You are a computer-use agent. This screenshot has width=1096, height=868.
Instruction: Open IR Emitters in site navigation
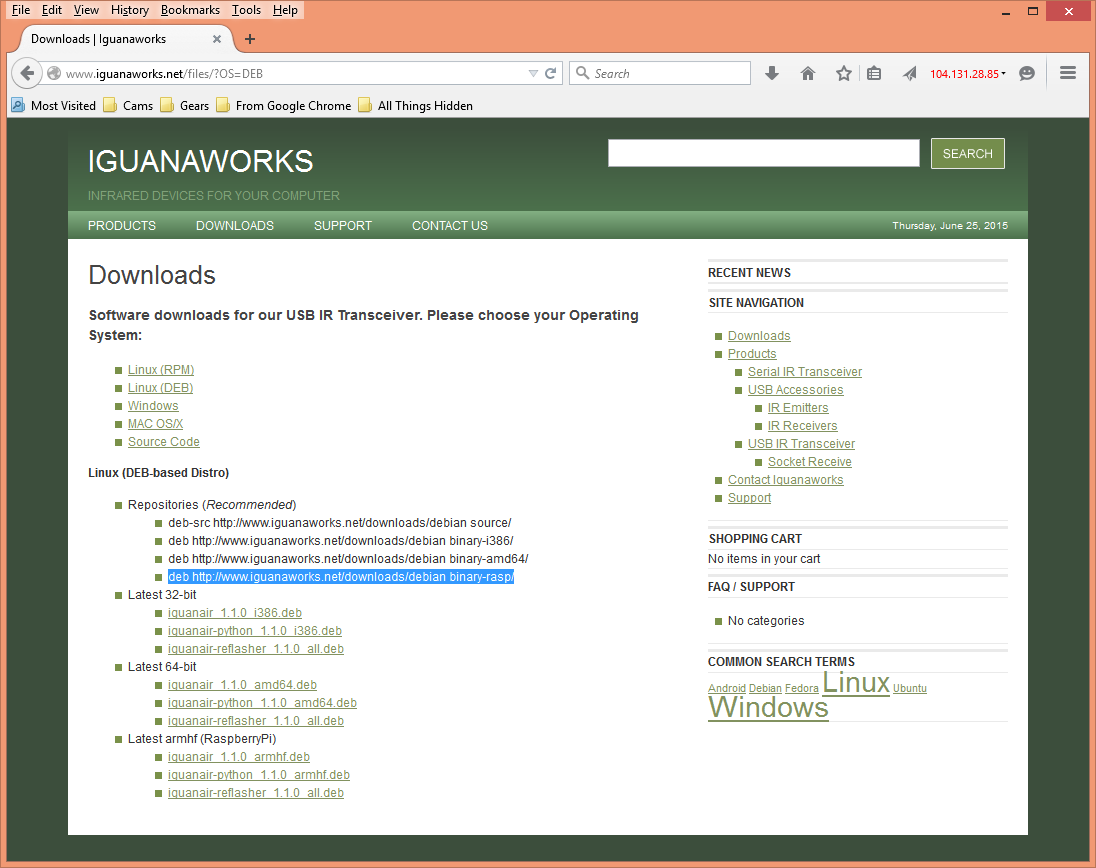pos(798,408)
